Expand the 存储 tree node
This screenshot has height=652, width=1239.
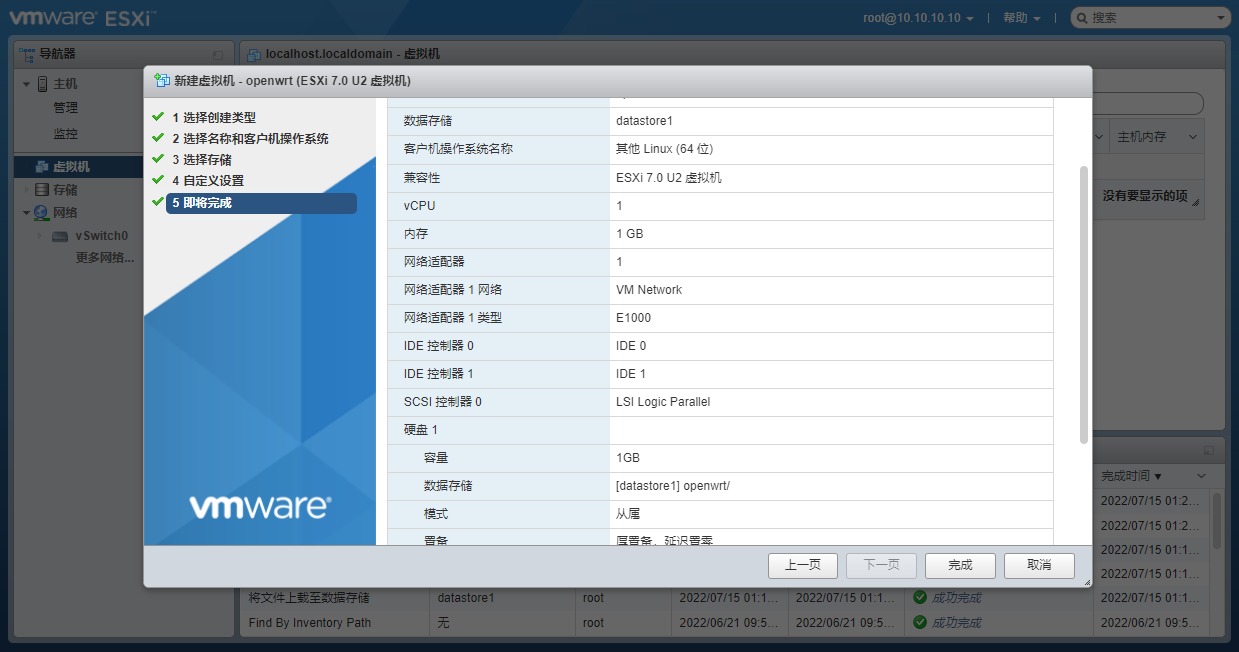point(27,190)
